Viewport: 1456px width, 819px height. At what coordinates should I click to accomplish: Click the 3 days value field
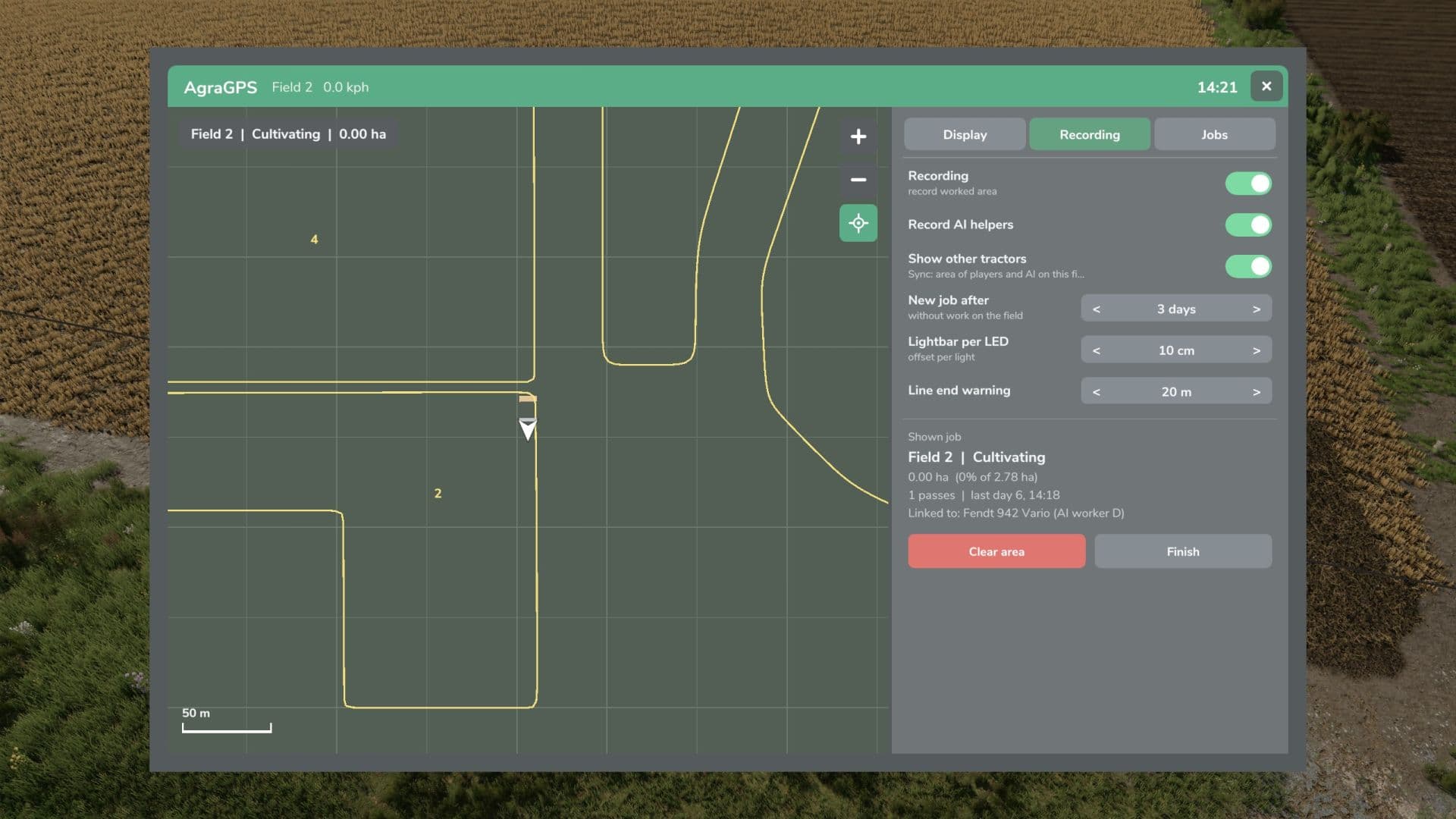1175,309
